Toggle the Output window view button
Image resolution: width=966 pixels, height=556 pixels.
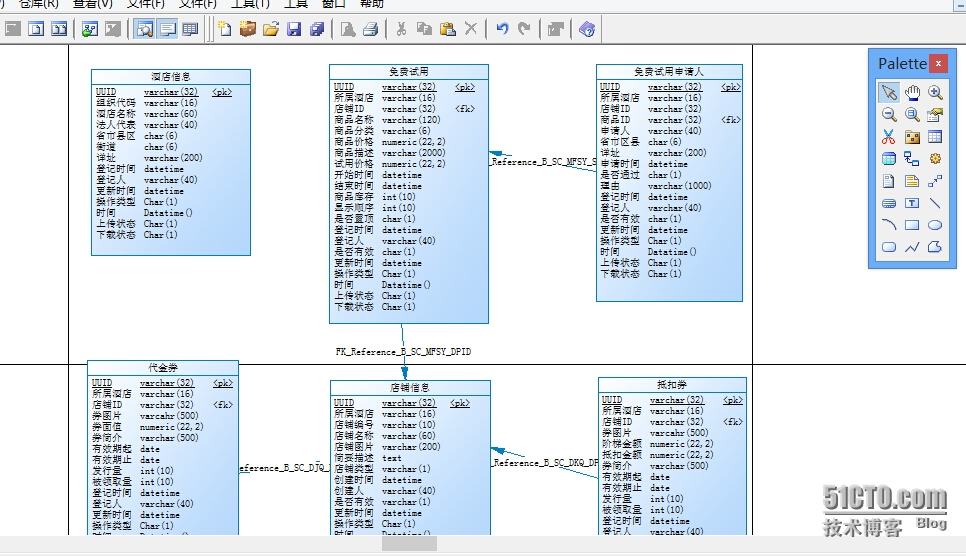point(168,29)
